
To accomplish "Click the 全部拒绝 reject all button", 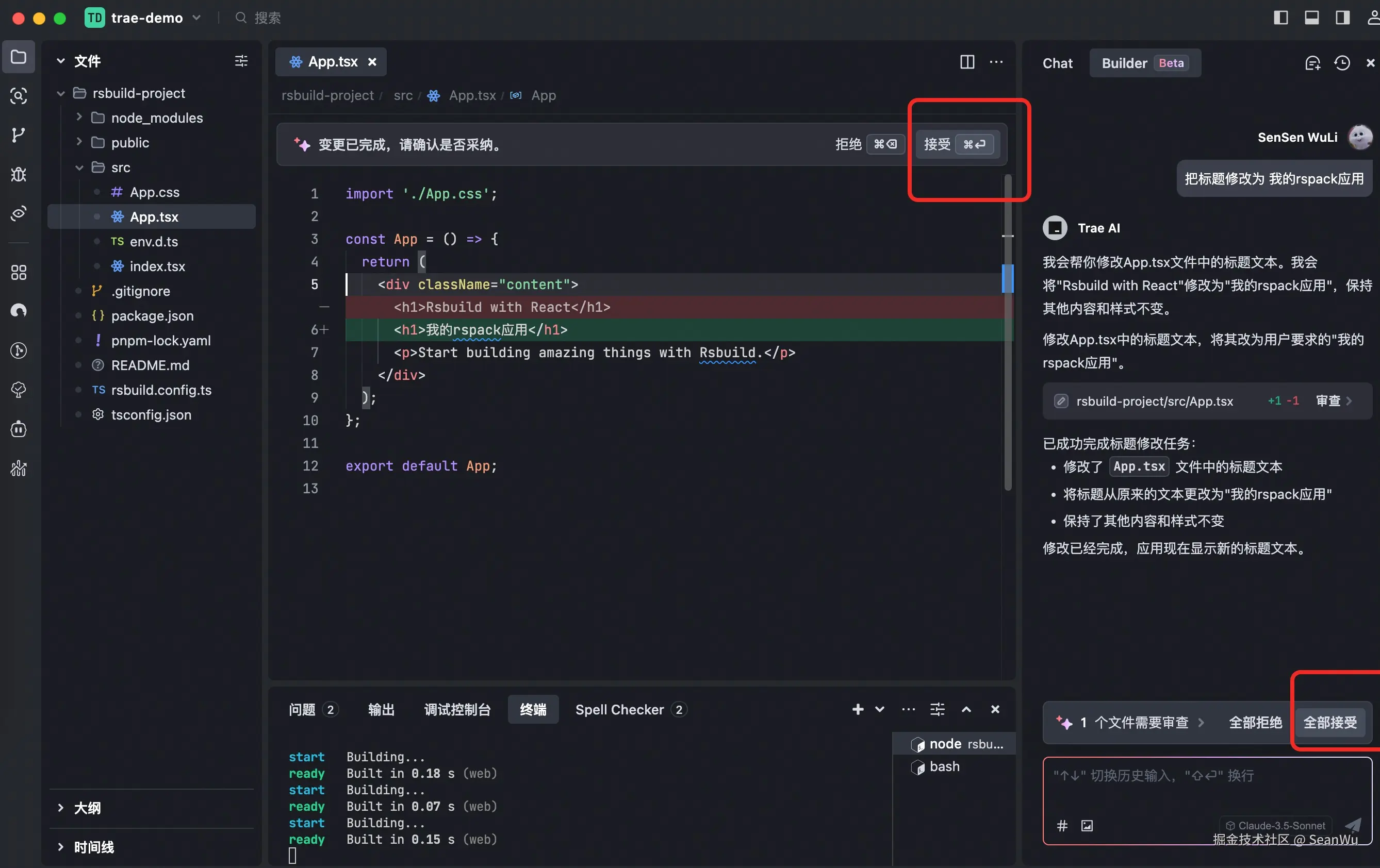I will [x=1255, y=722].
